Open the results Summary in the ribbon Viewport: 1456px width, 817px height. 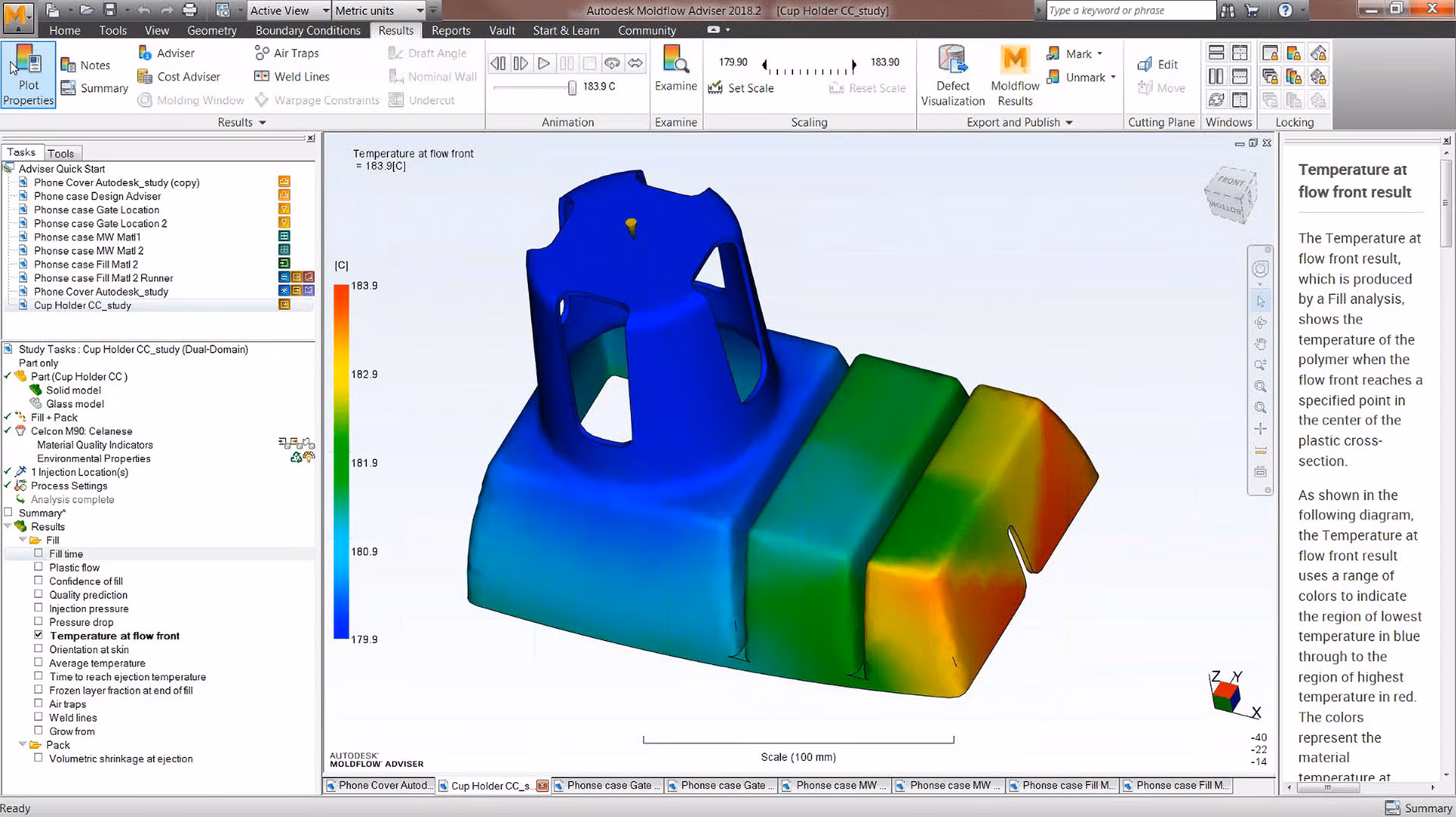(x=95, y=88)
